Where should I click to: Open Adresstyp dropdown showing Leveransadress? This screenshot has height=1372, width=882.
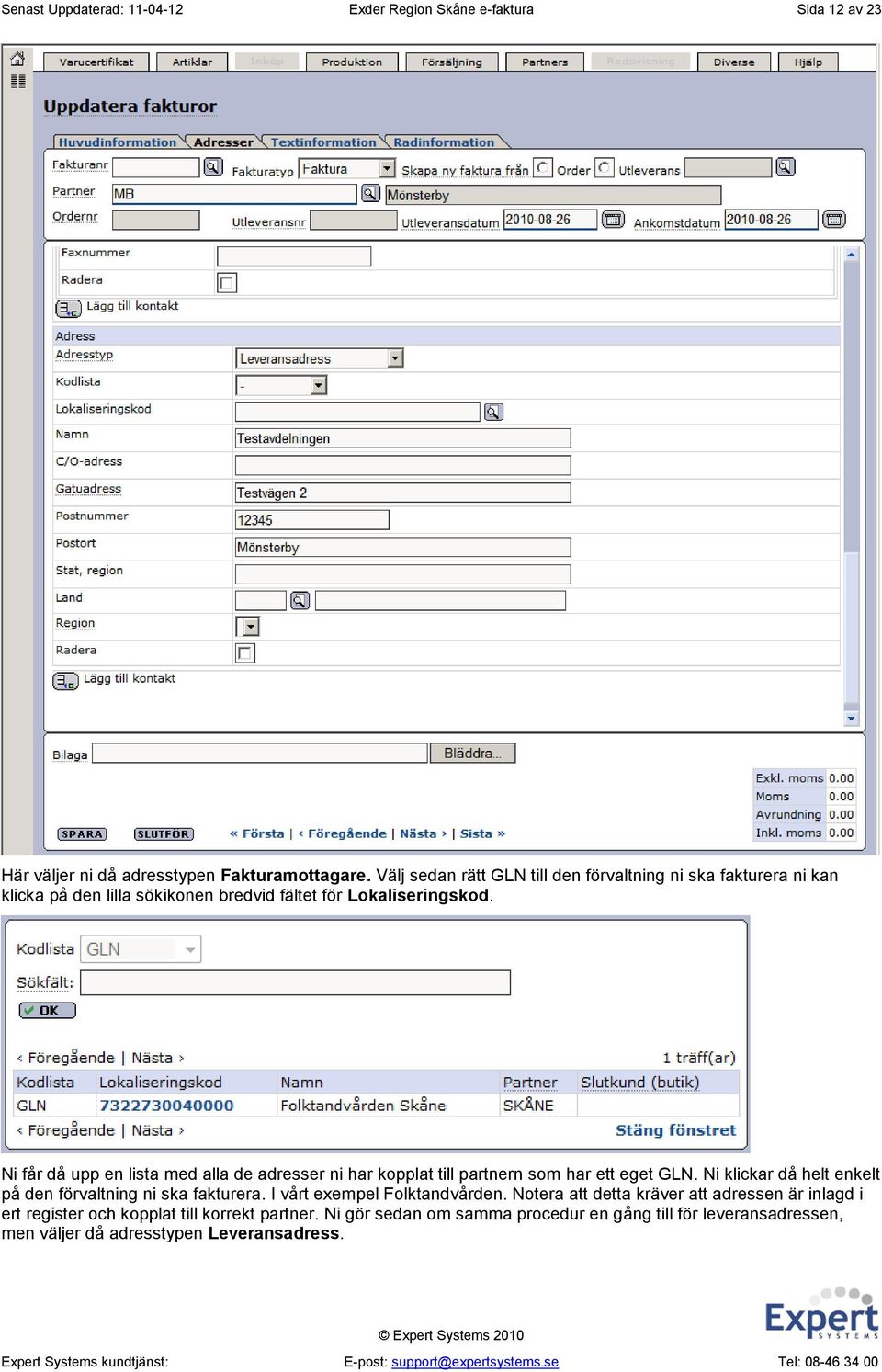320,358
